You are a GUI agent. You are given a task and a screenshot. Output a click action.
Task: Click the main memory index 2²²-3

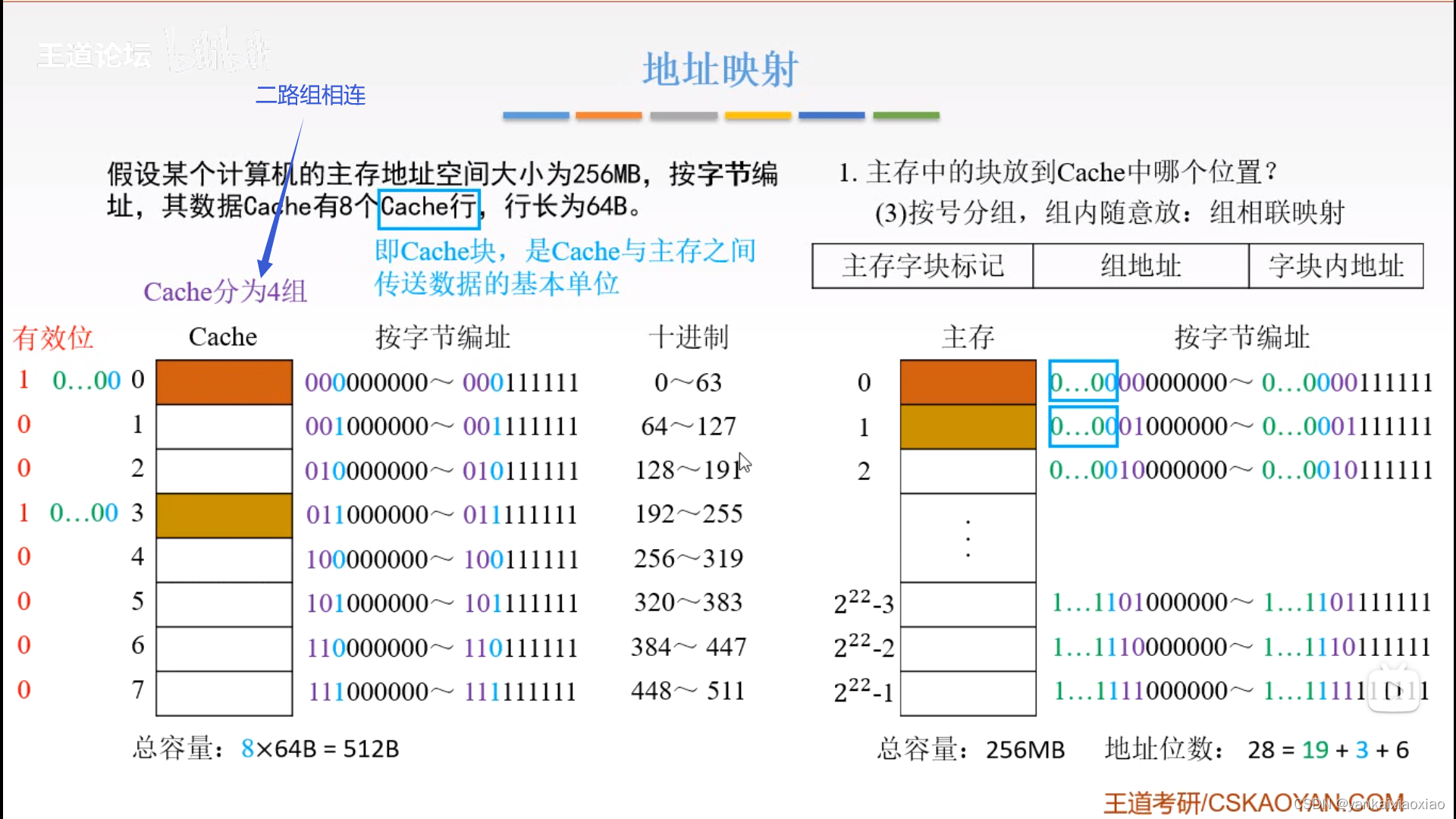pos(864,603)
